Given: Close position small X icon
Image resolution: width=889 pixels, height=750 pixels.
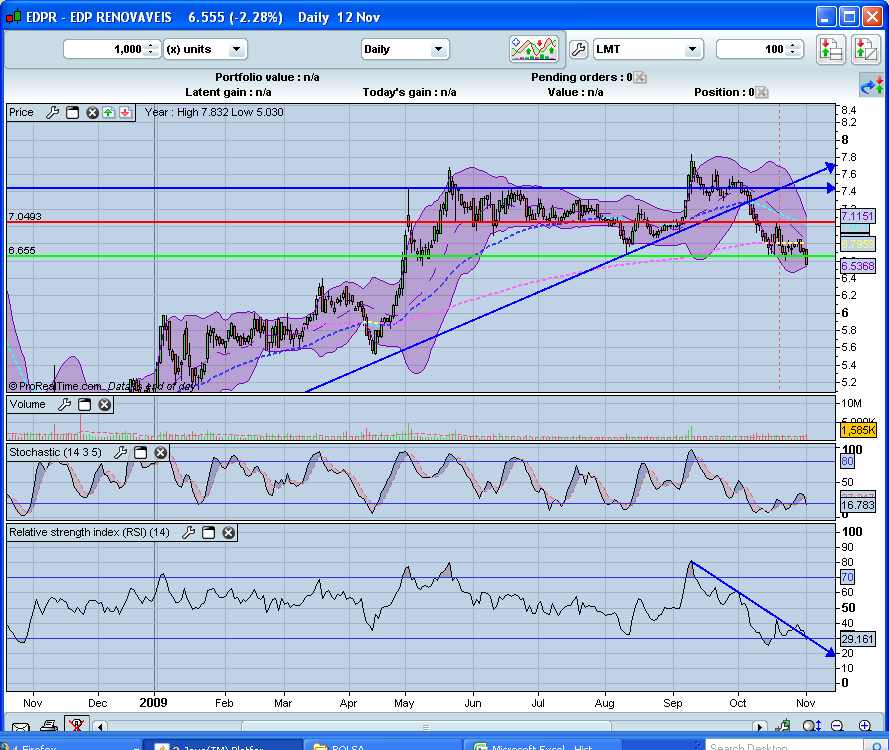Looking at the screenshot, I should click(762, 92).
